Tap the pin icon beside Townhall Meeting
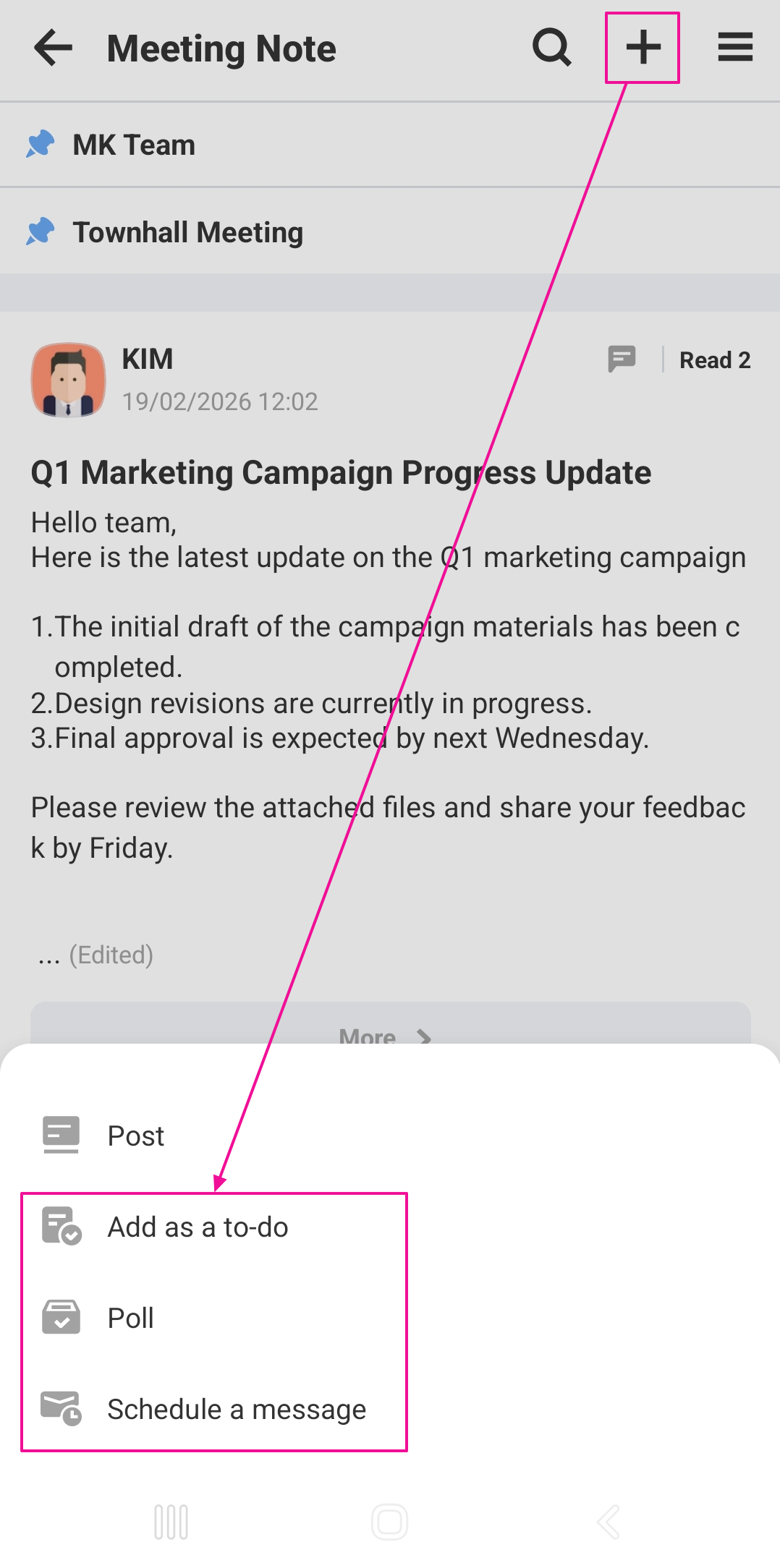Viewport: 780px width, 1568px height. coord(41,232)
